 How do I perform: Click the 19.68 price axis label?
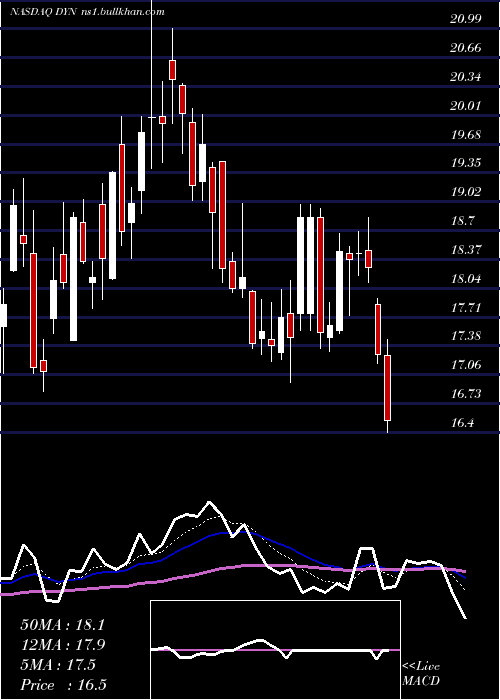coord(466,134)
